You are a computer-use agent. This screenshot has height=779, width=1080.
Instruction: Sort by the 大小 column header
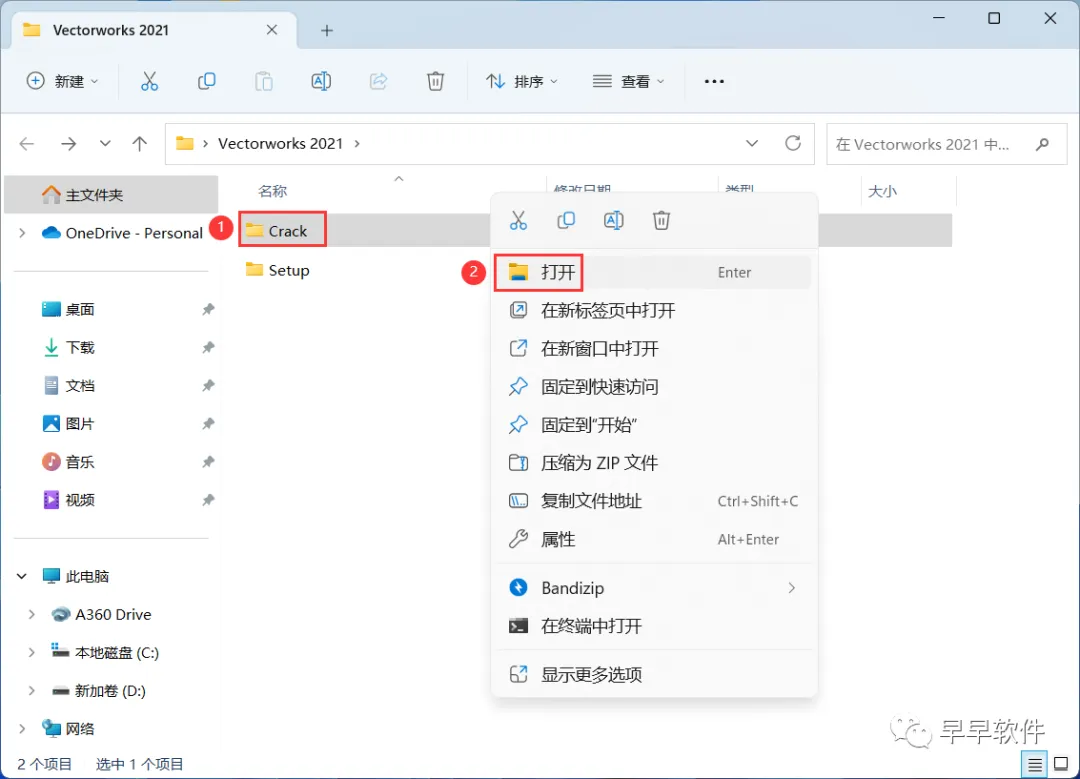click(x=882, y=191)
